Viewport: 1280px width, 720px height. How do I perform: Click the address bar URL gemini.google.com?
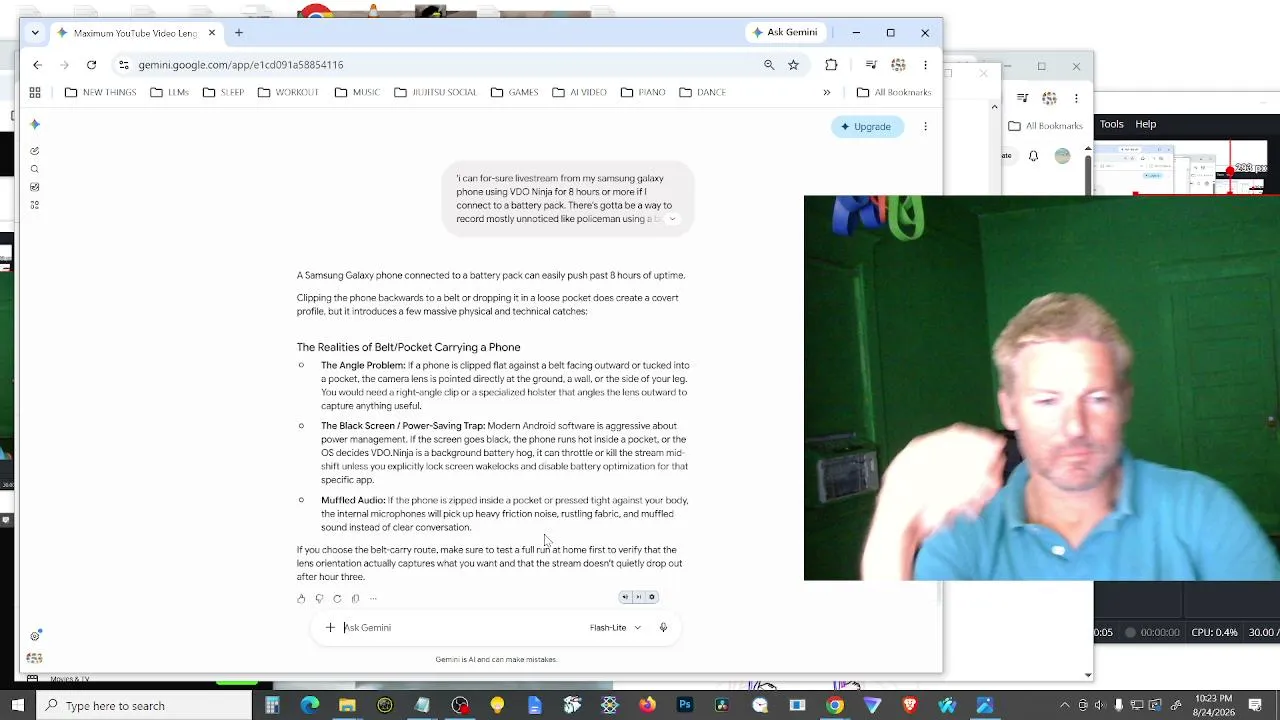(241, 65)
